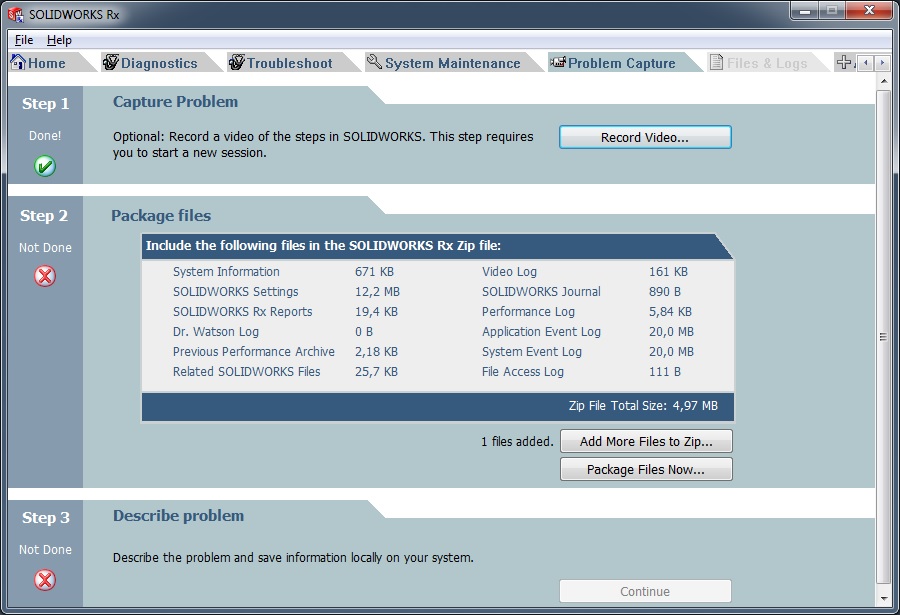This screenshot has width=900, height=615.
Task: Click the red X under Step 3
Action: pyautogui.click(x=45, y=579)
